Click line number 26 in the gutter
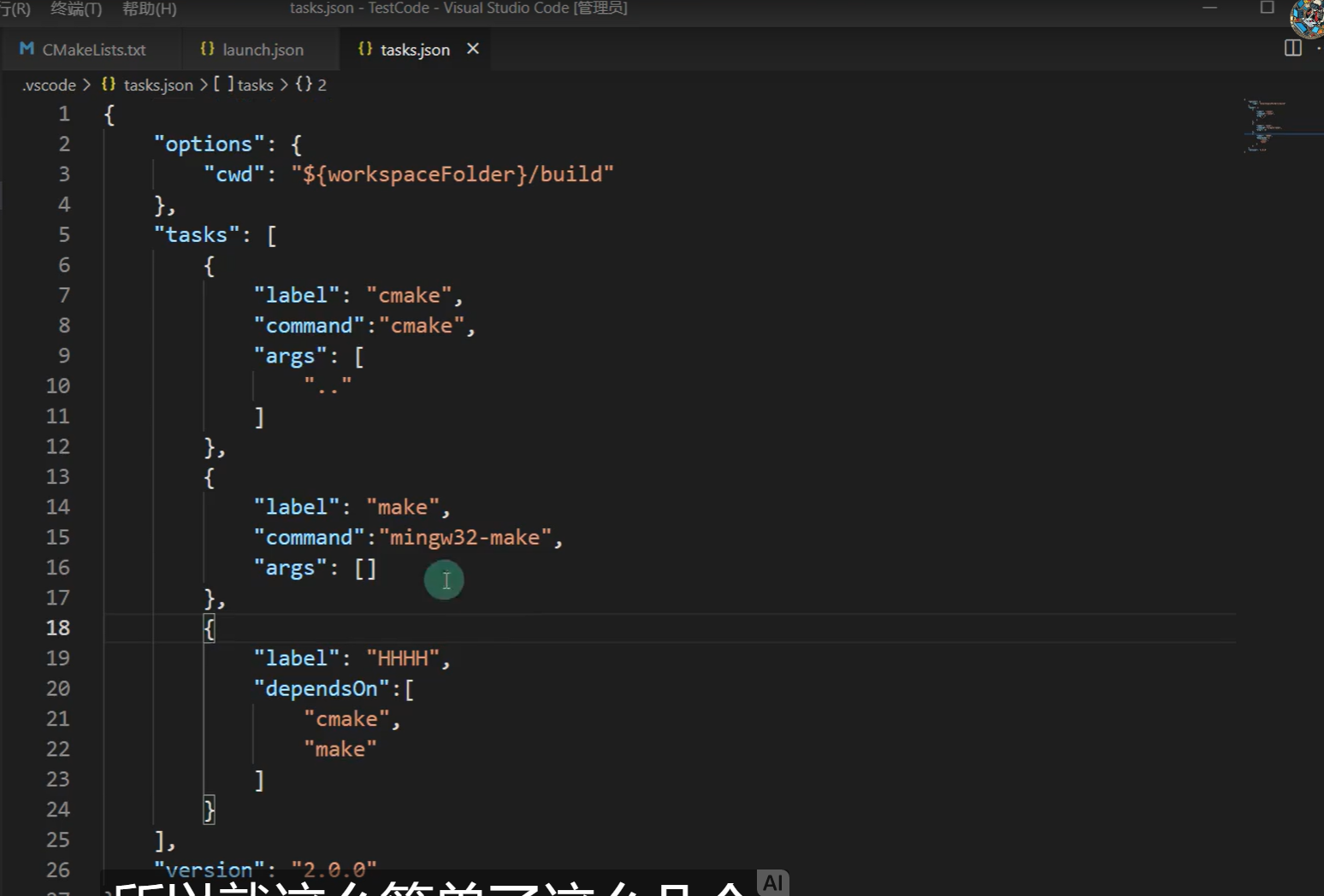Screen dimensions: 1324x896 click(58, 869)
